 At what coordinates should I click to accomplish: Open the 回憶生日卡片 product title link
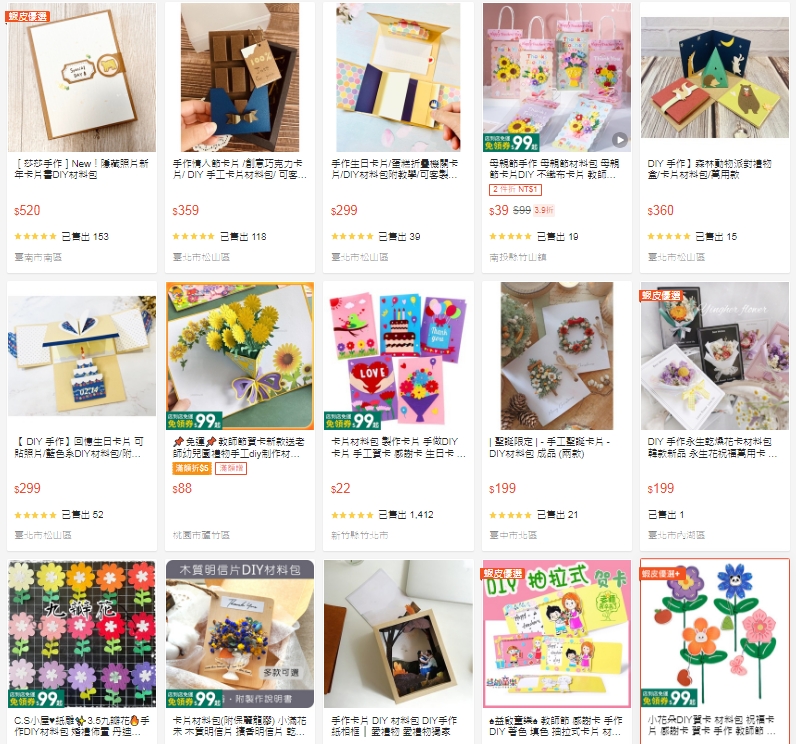pos(80,447)
